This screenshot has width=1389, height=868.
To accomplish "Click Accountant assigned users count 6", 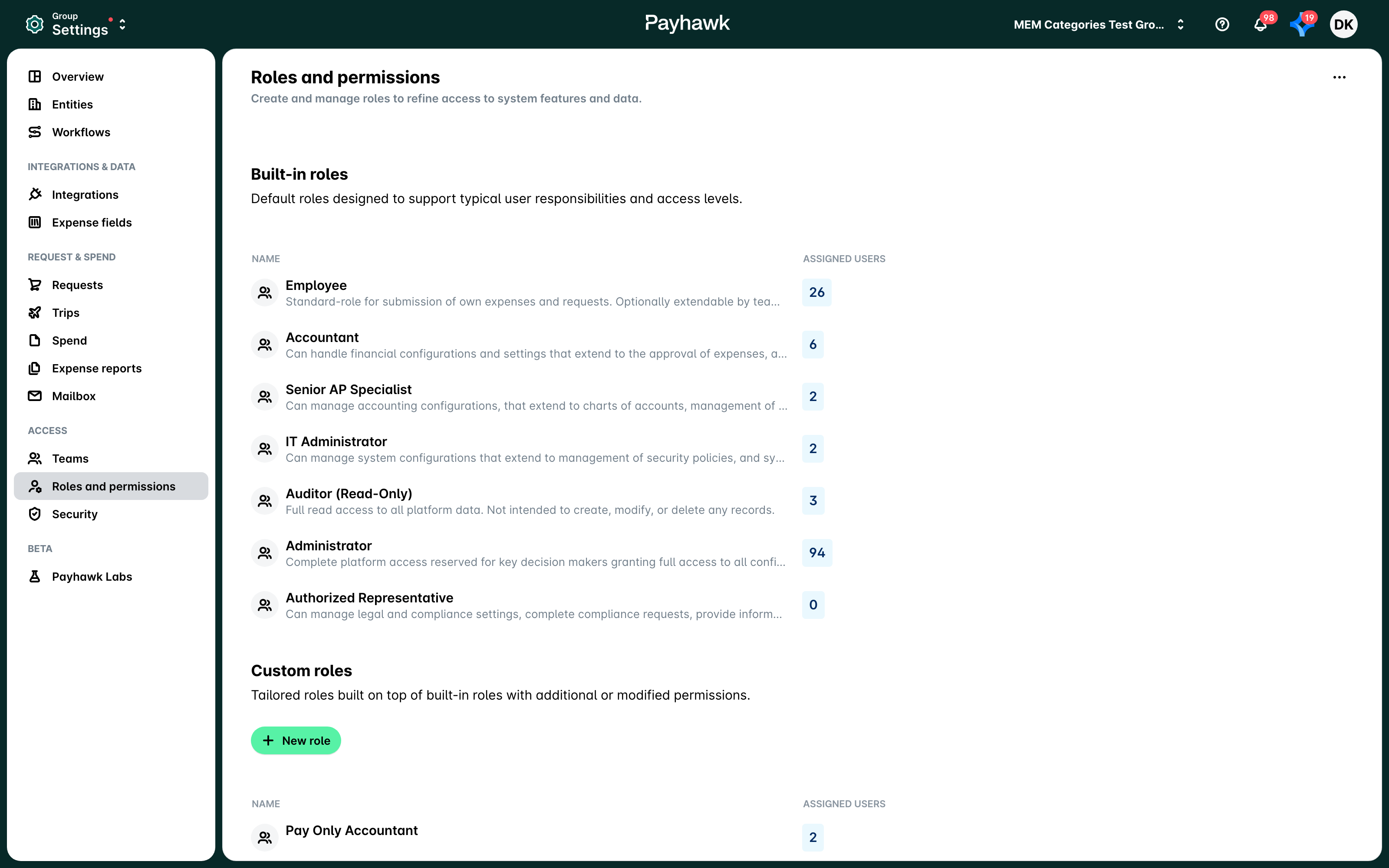I will pyautogui.click(x=813, y=345).
